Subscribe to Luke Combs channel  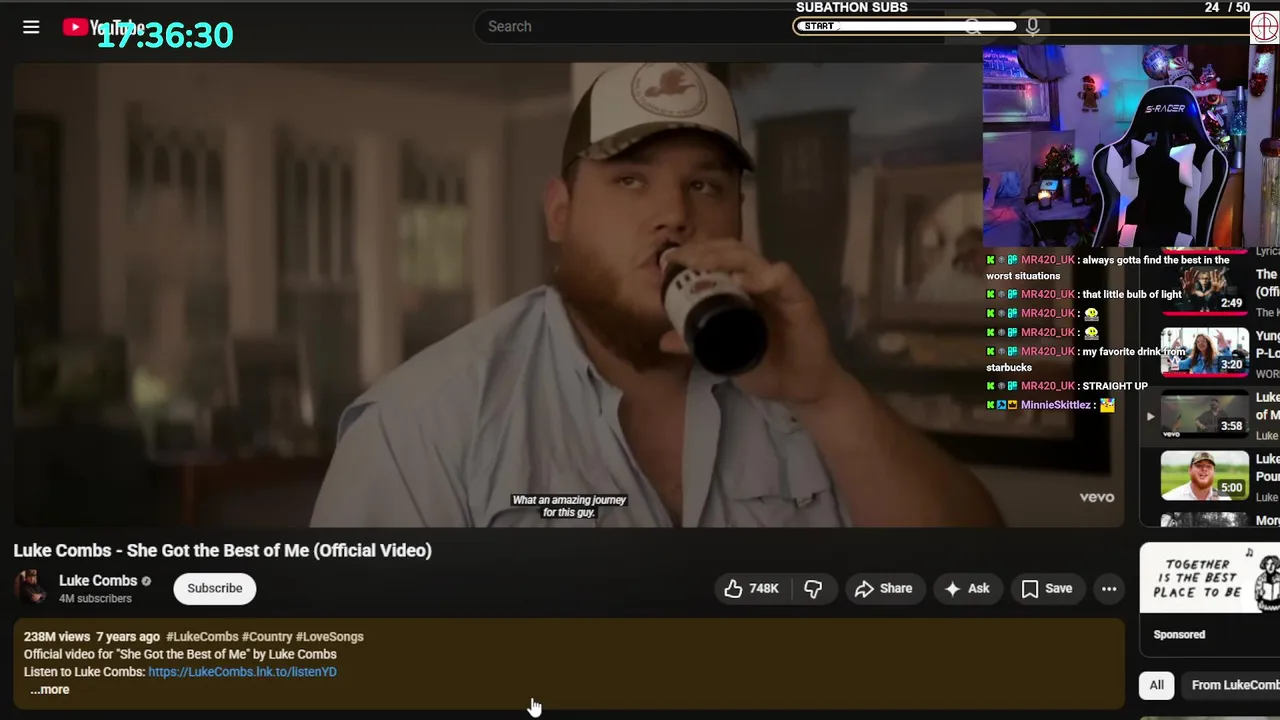(x=215, y=588)
